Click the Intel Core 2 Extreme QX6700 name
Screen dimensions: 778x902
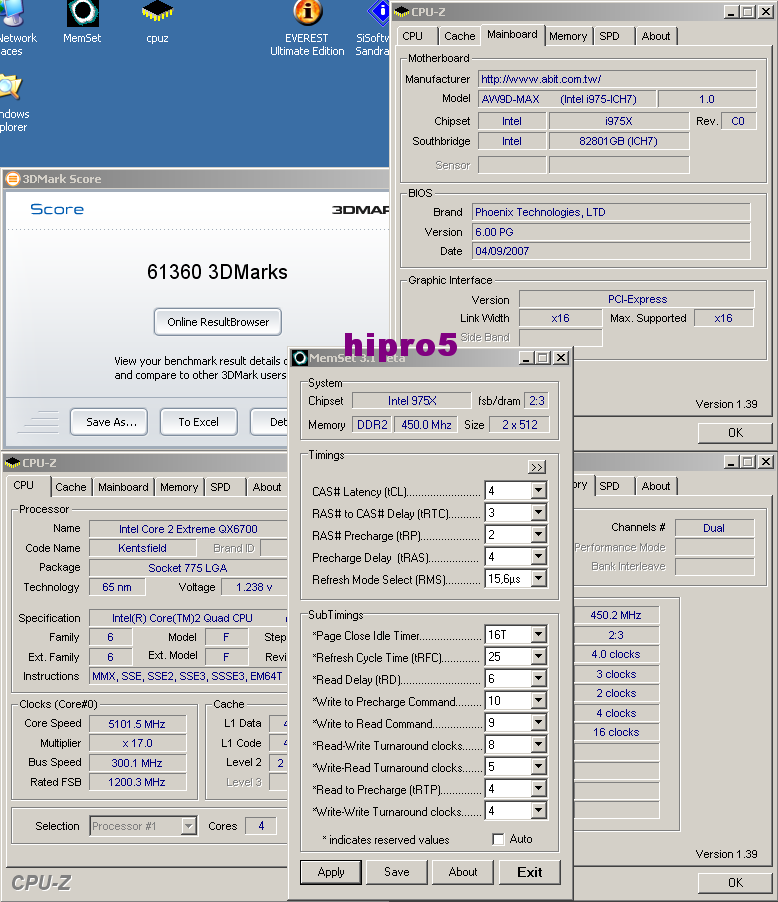click(188, 529)
